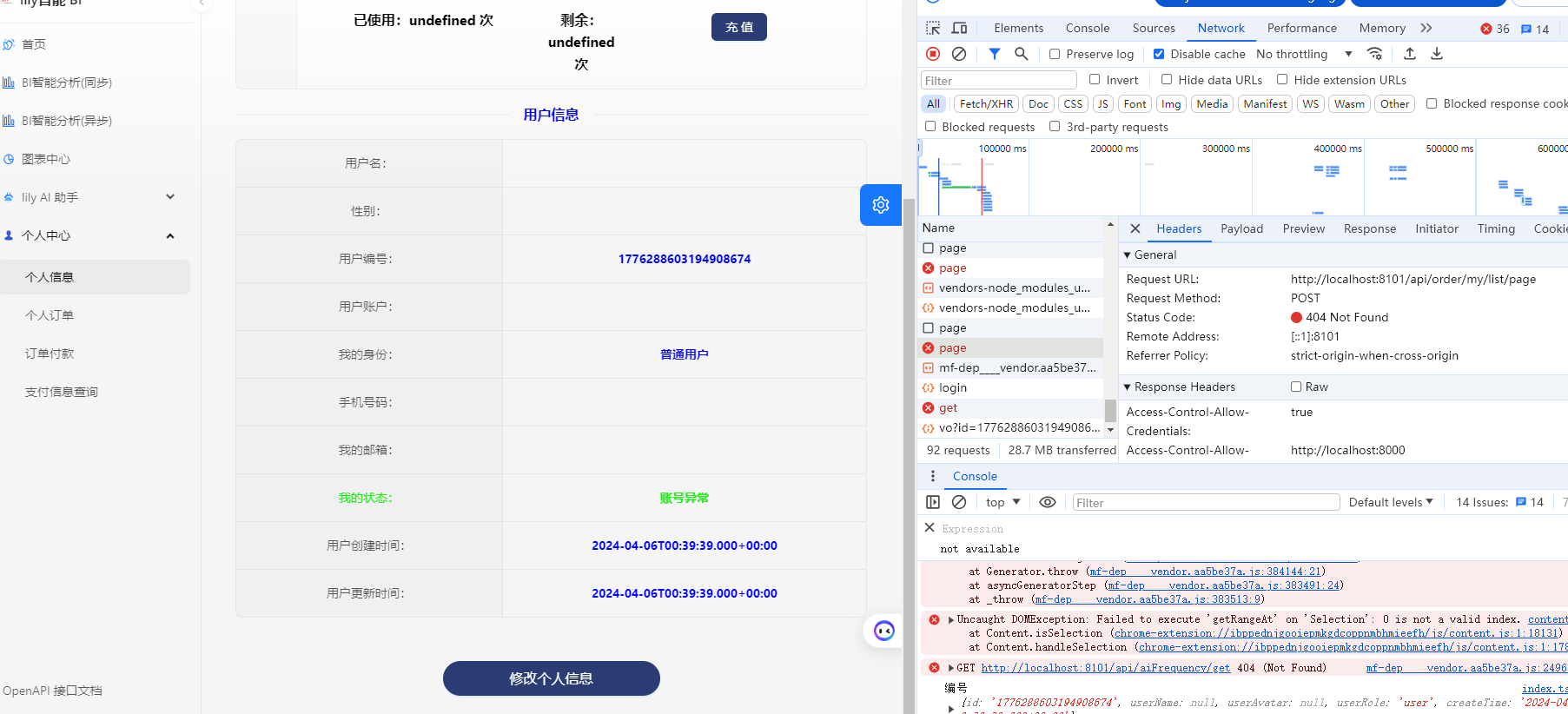
Task: Open network conditions wifi icon
Action: point(1375,54)
